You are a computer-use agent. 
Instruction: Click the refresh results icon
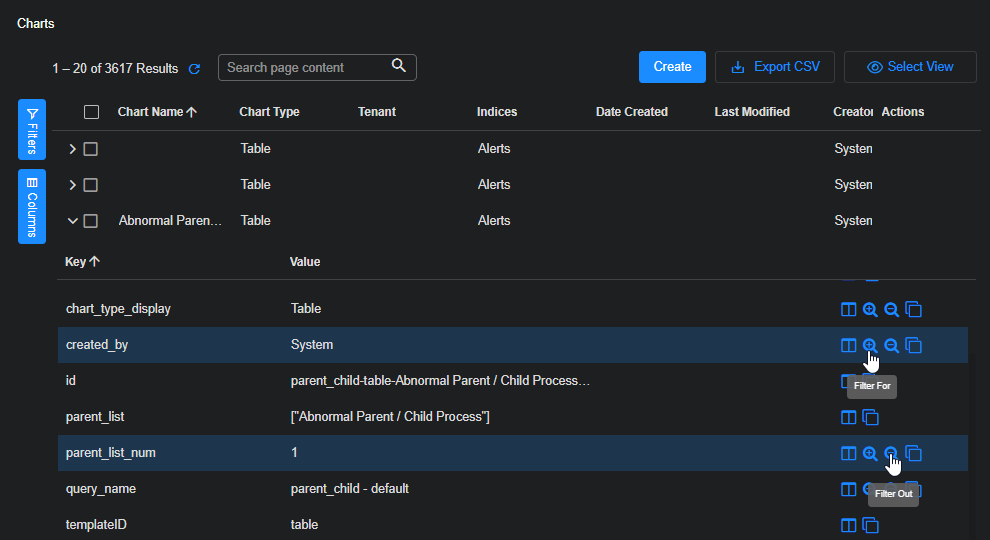coord(195,69)
